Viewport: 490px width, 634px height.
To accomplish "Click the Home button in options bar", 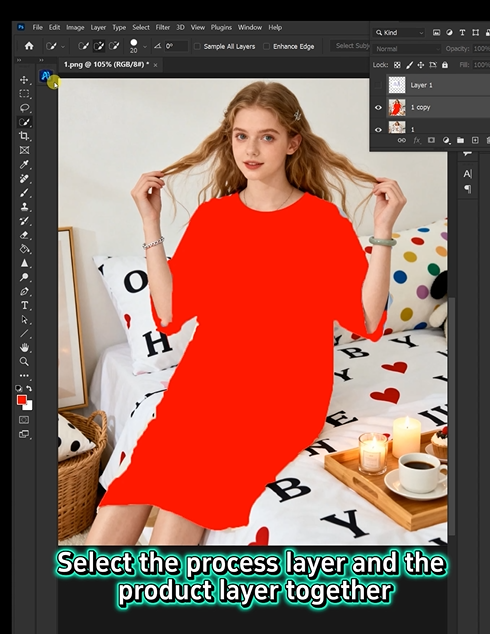I will [29, 46].
